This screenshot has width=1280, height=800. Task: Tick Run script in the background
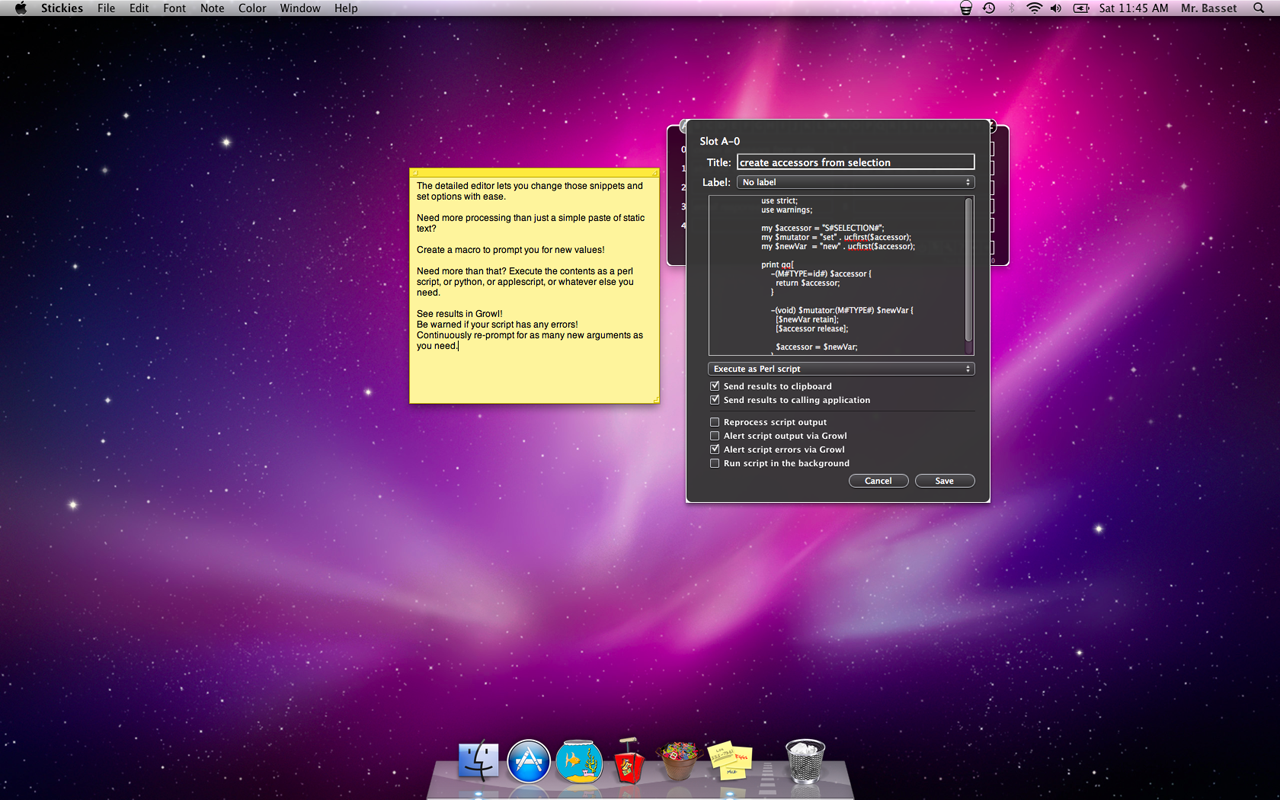[x=715, y=464]
